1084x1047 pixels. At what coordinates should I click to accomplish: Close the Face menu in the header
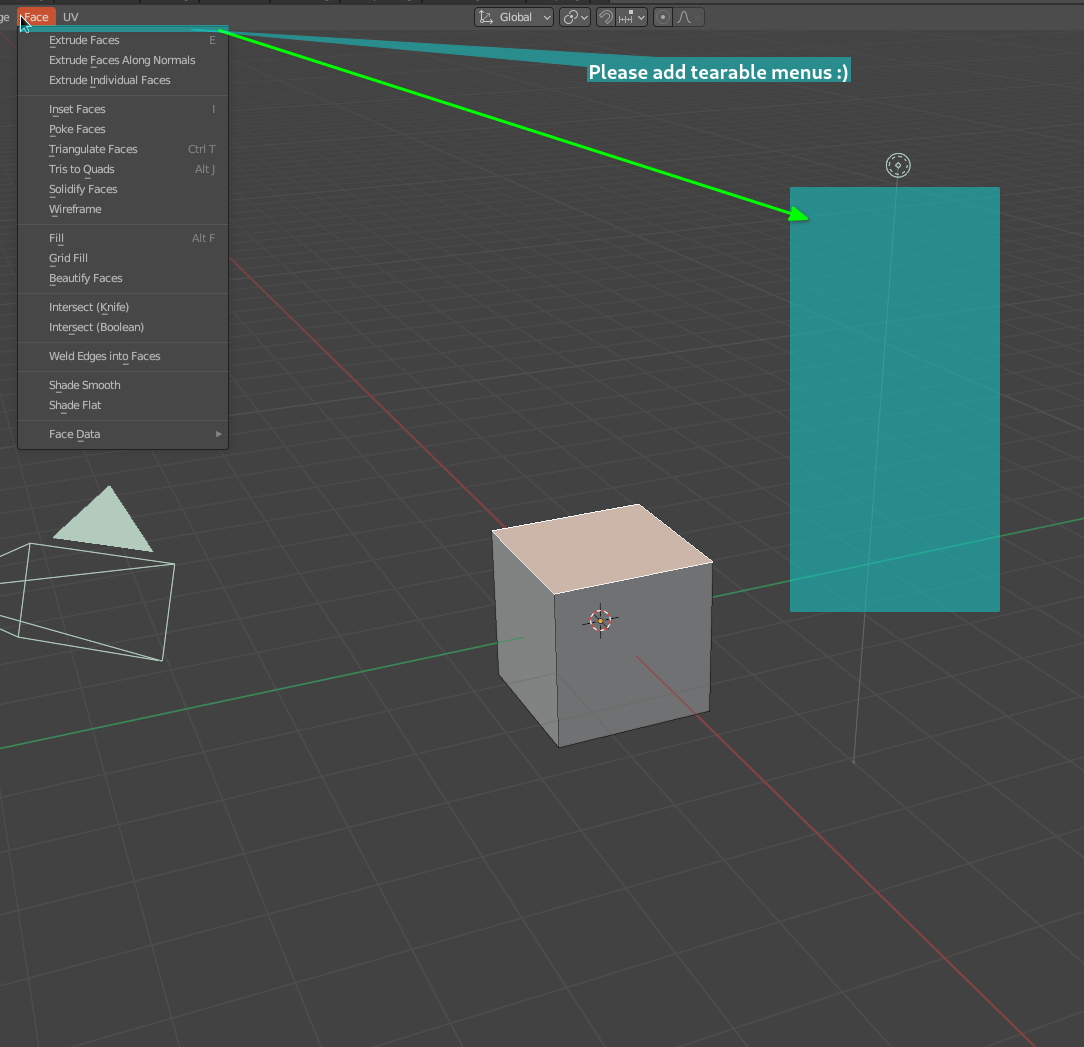pos(36,17)
